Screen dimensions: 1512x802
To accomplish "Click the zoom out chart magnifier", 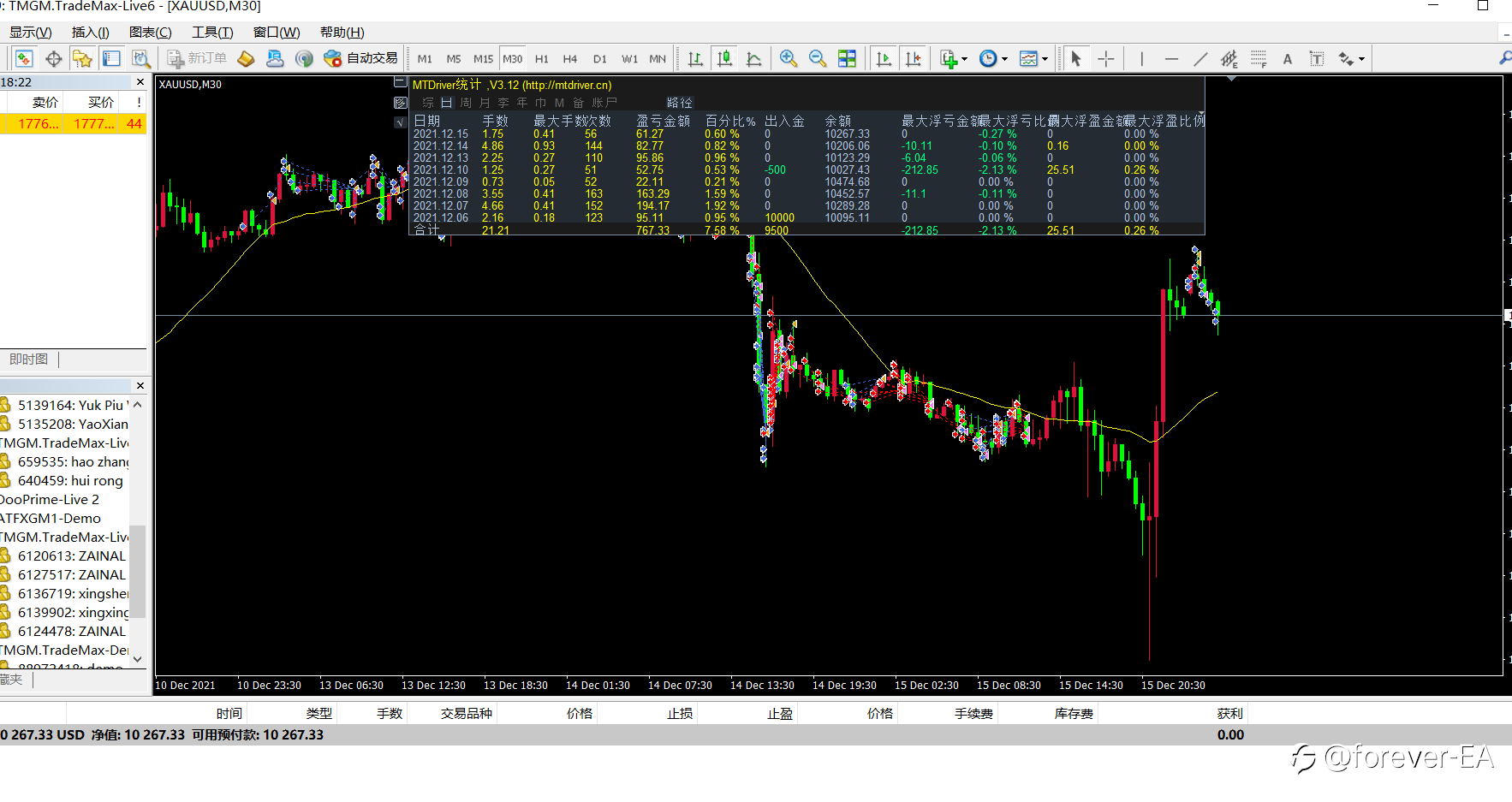I will [818, 58].
